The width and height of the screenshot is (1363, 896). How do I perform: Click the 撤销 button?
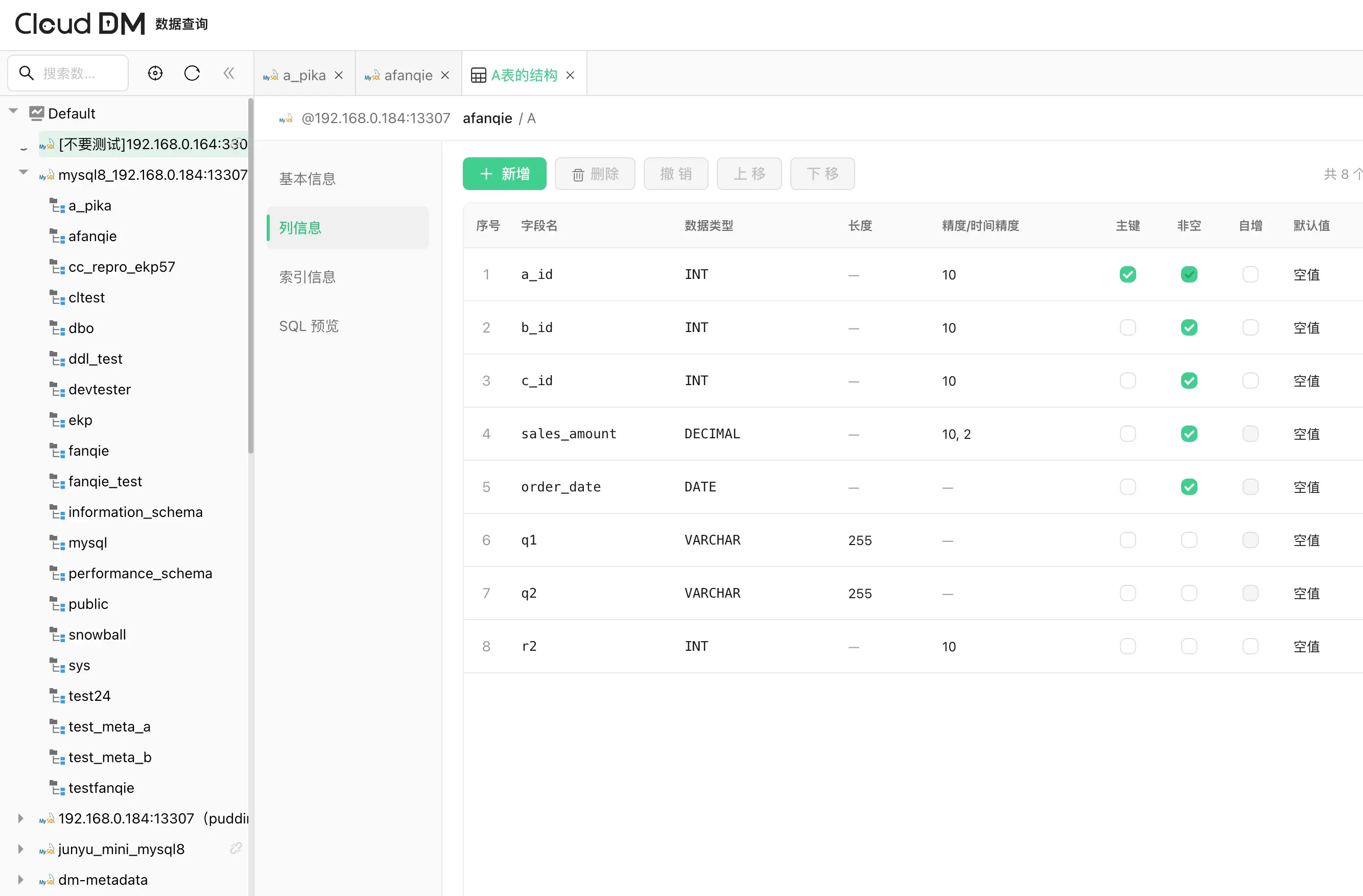(676, 174)
